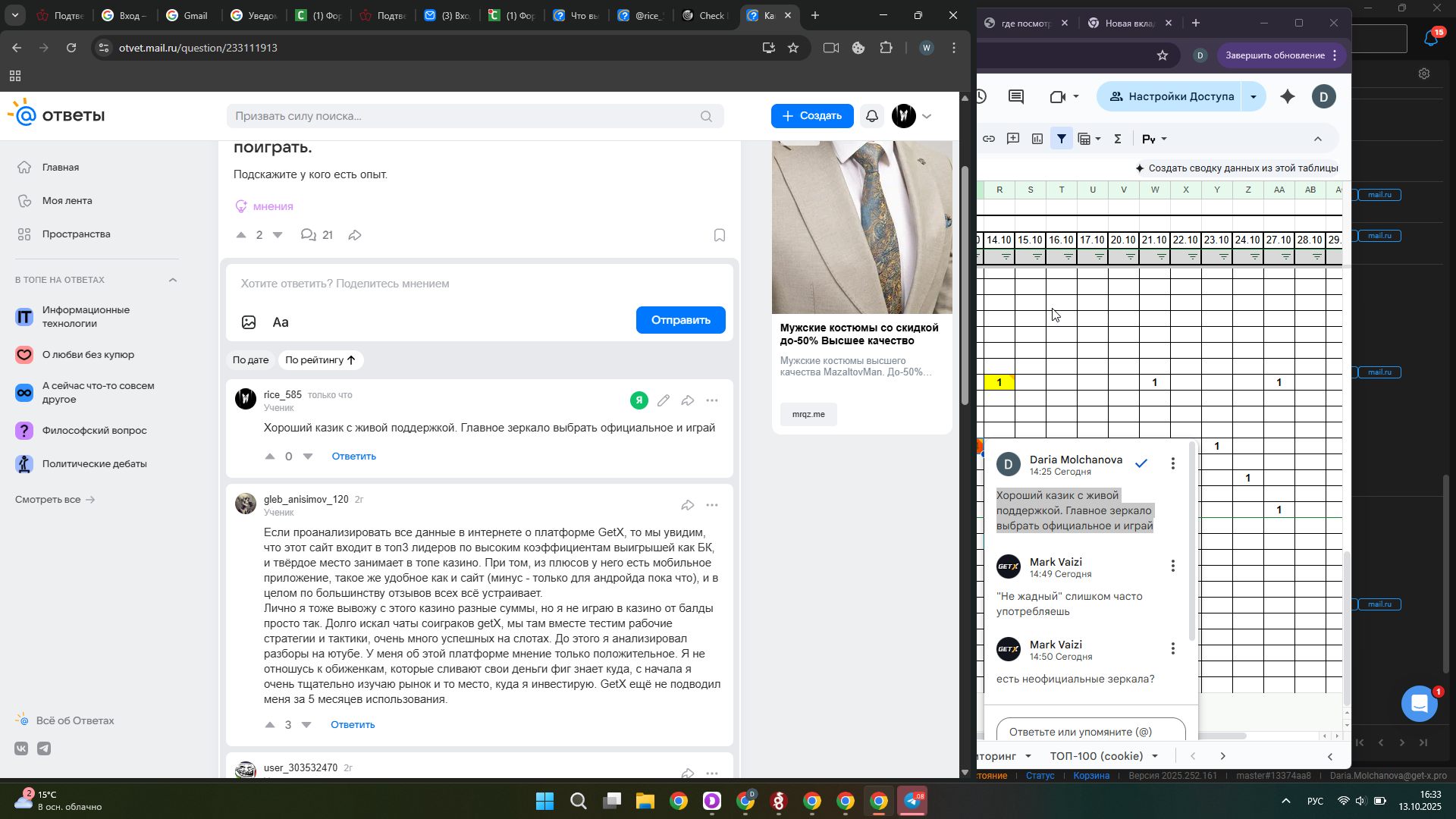Click Ответить under rice_585 answer

(353, 457)
